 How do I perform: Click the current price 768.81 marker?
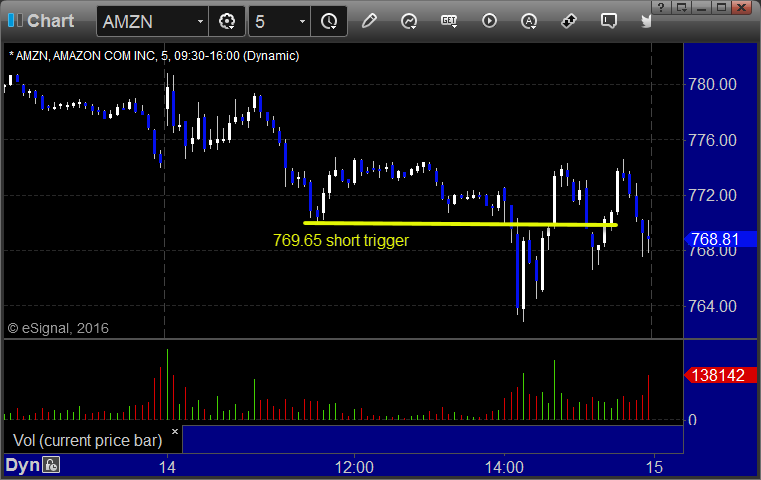[721, 239]
